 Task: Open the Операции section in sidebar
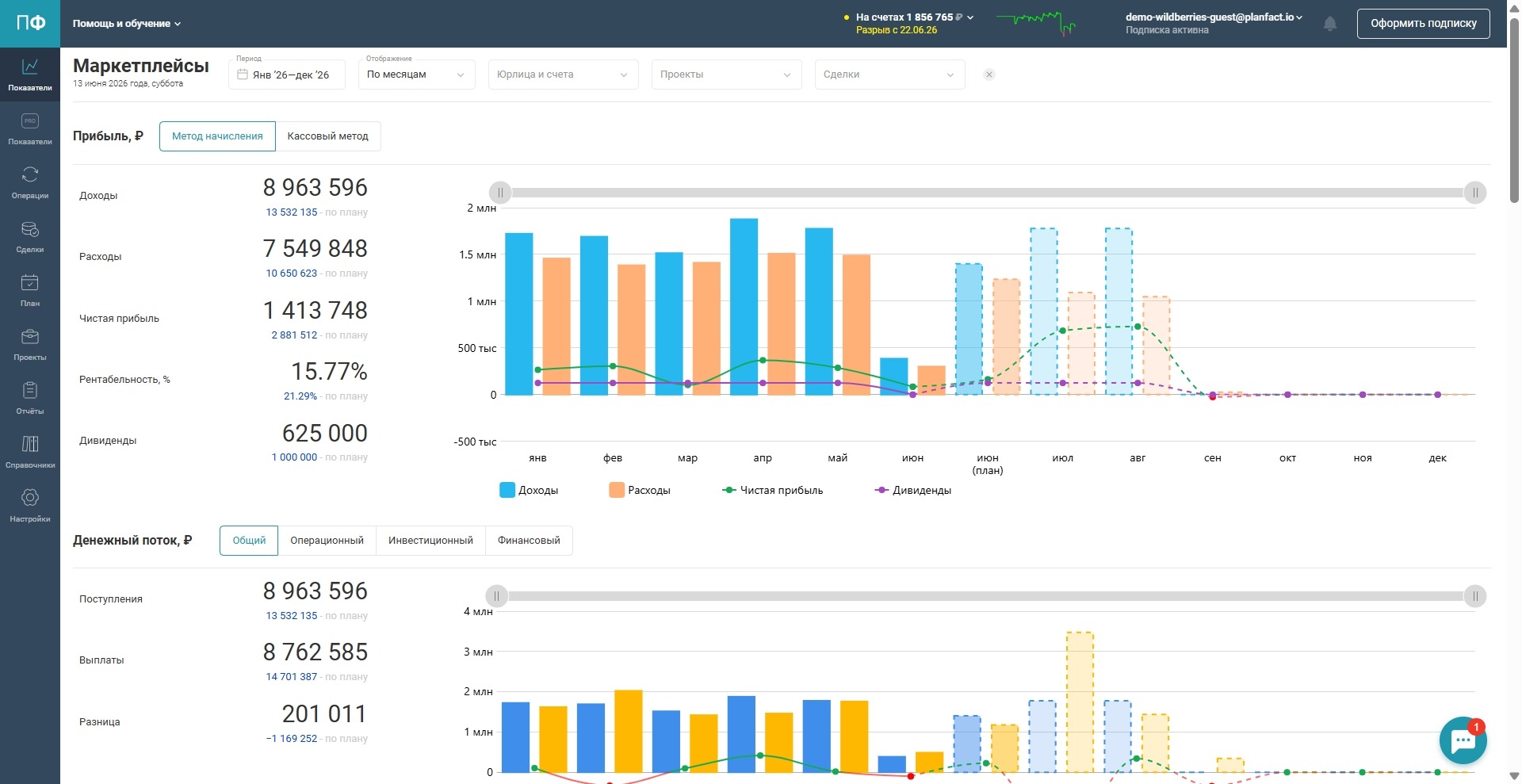pos(30,182)
